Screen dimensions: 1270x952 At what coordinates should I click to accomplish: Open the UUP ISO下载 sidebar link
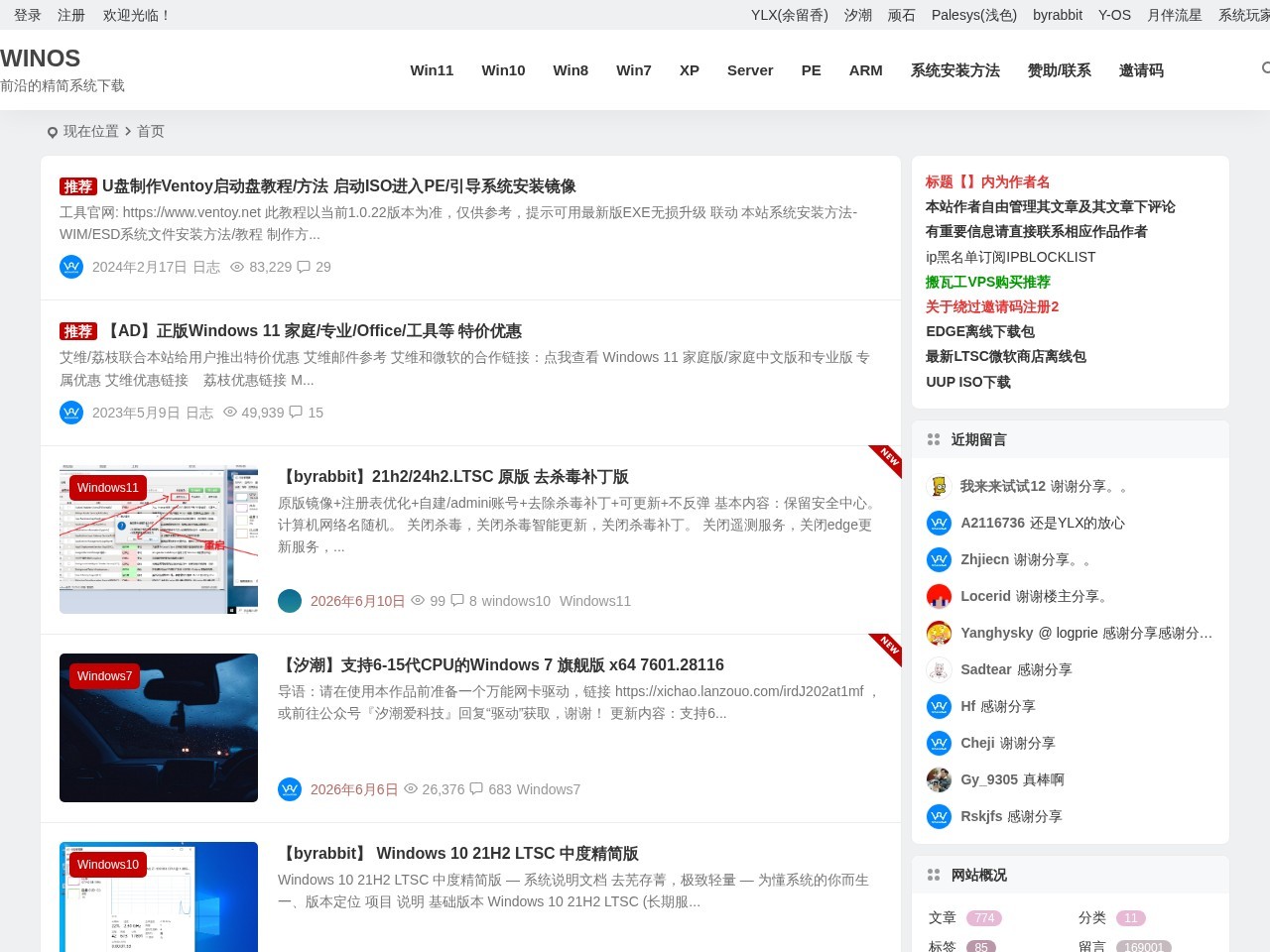968,382
